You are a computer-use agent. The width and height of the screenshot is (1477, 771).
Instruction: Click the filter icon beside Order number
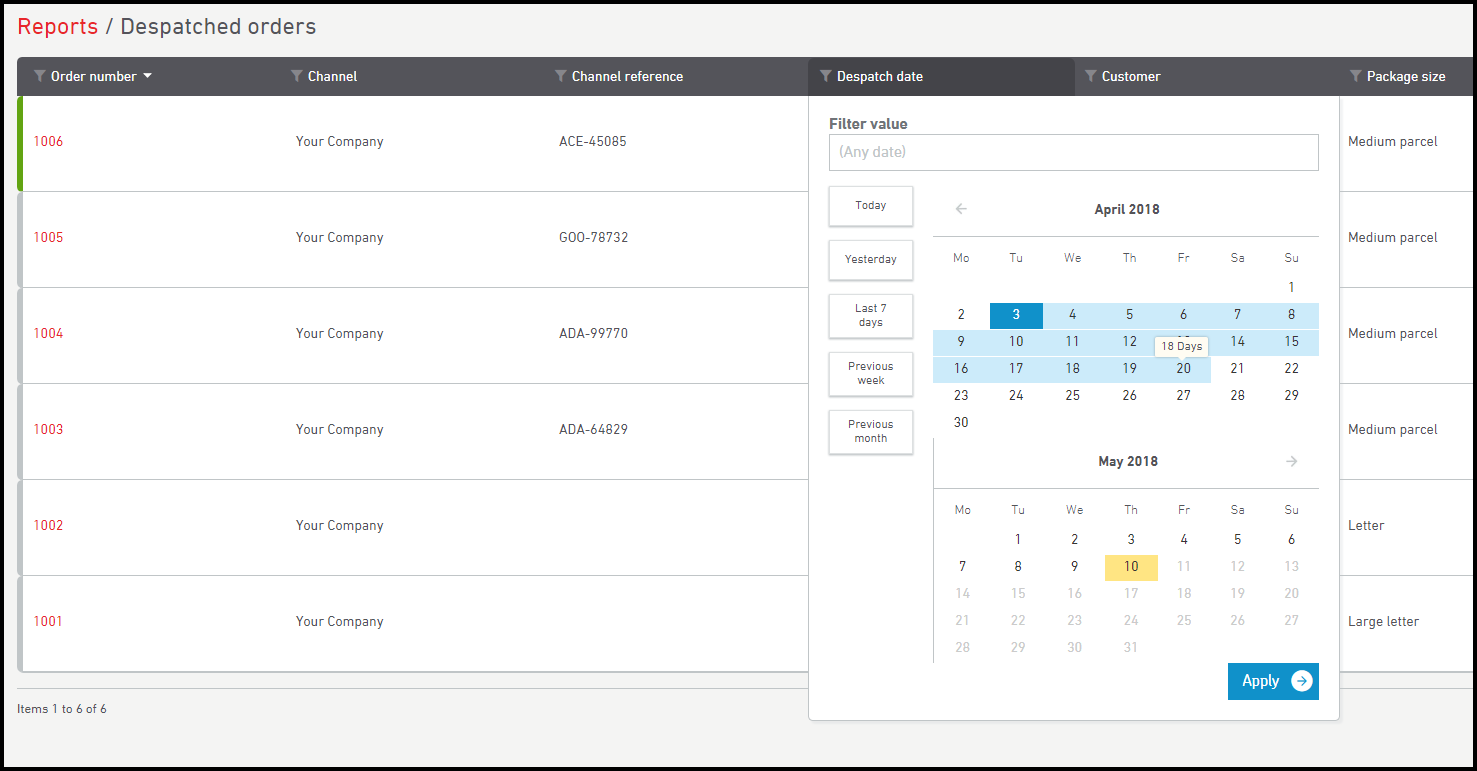pos(40,76)
